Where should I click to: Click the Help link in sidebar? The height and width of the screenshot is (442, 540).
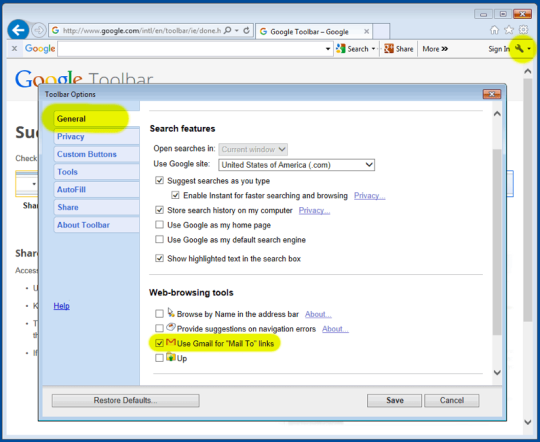(62, 306)
